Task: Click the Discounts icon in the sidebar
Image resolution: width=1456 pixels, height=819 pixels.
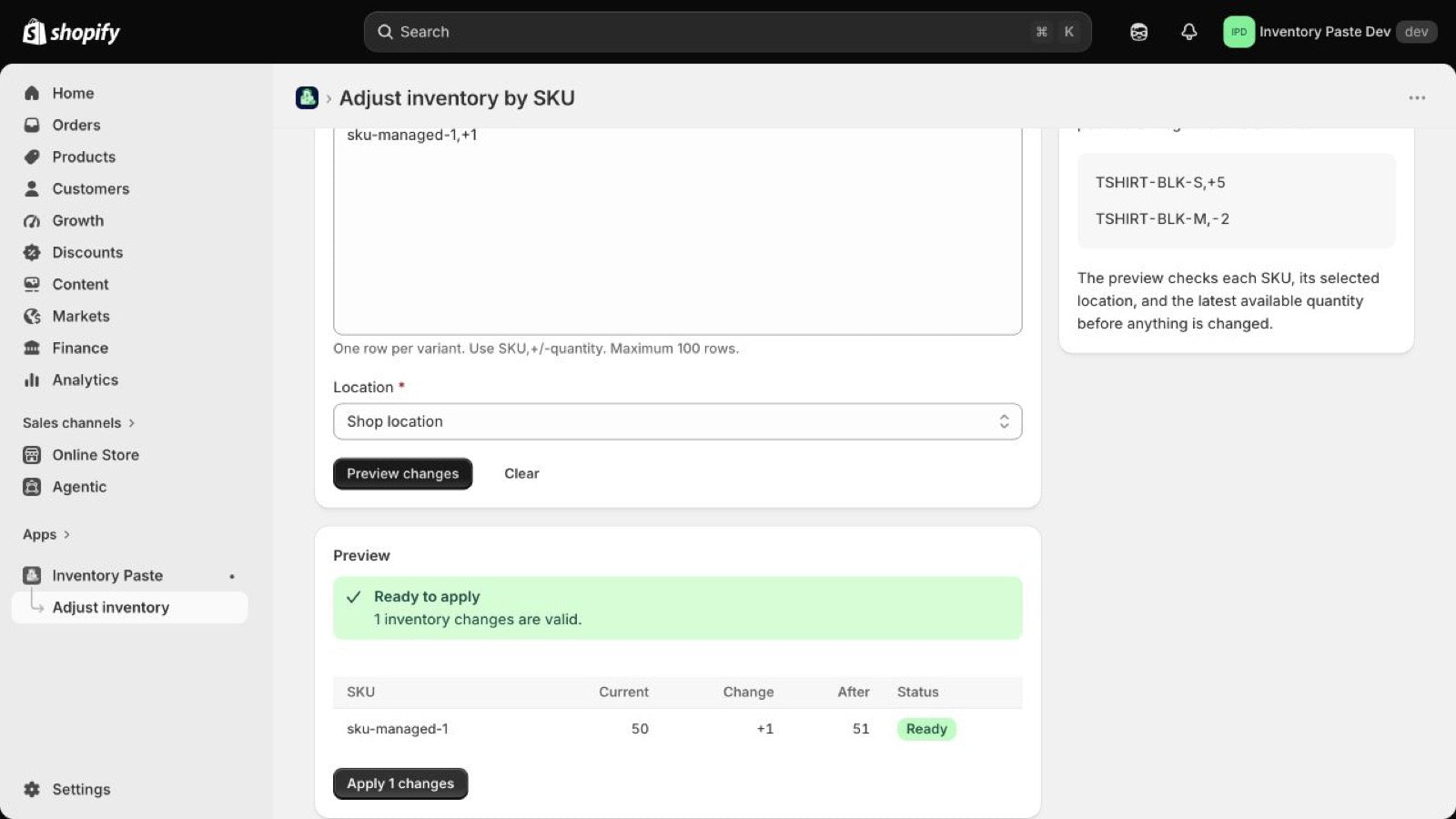Action: click(32, 252)
